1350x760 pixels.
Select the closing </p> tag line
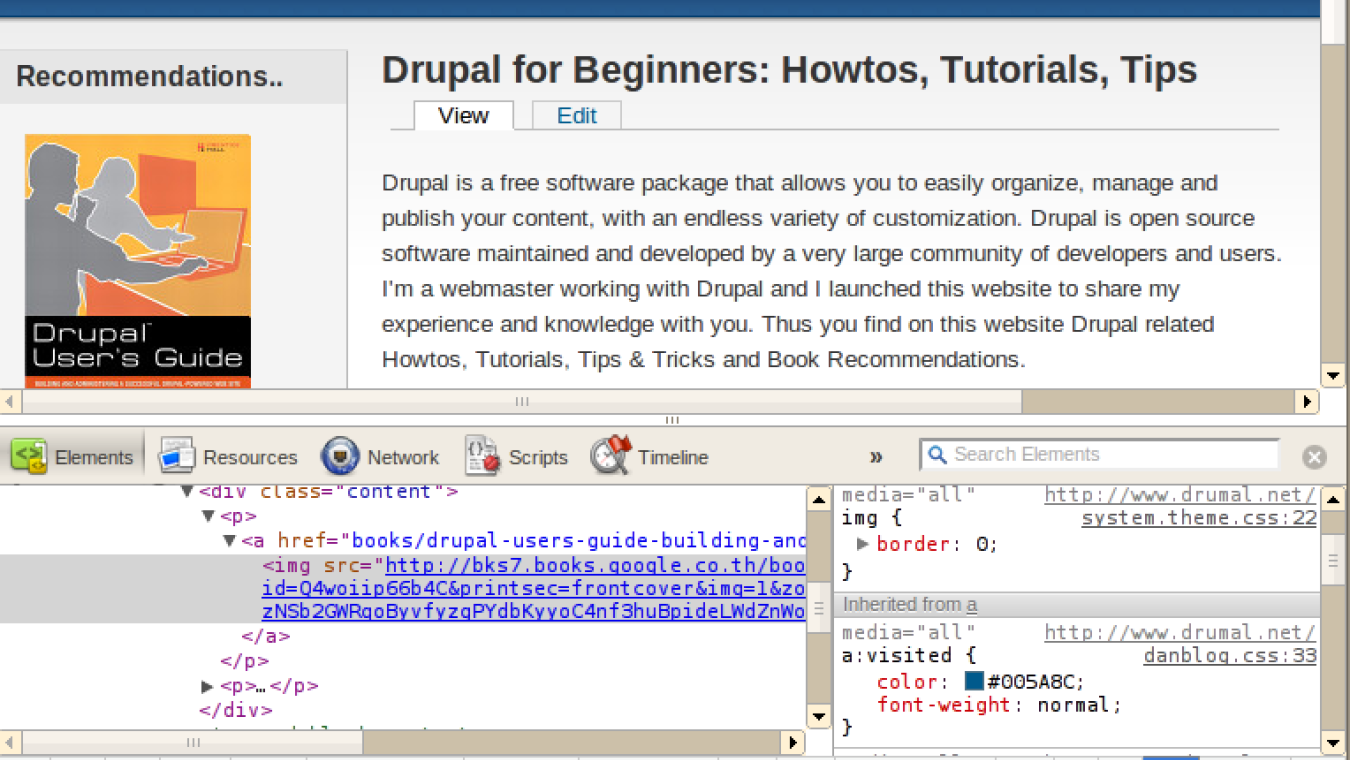tap(245, 661)
